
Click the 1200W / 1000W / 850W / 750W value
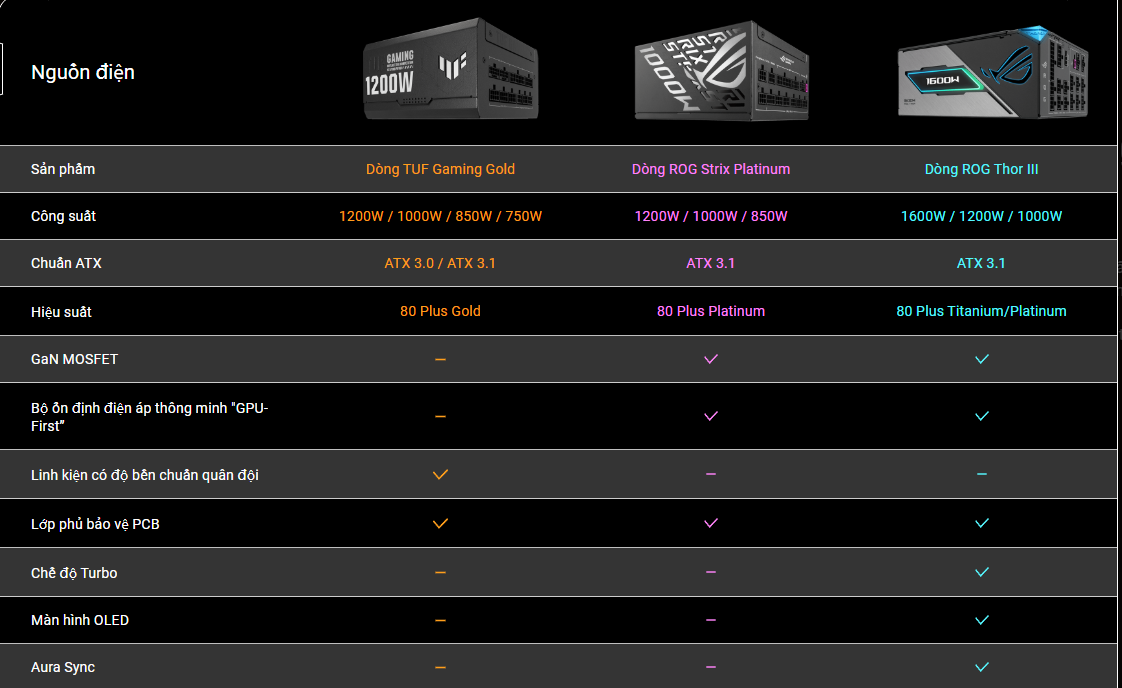[x=440, y=216]
